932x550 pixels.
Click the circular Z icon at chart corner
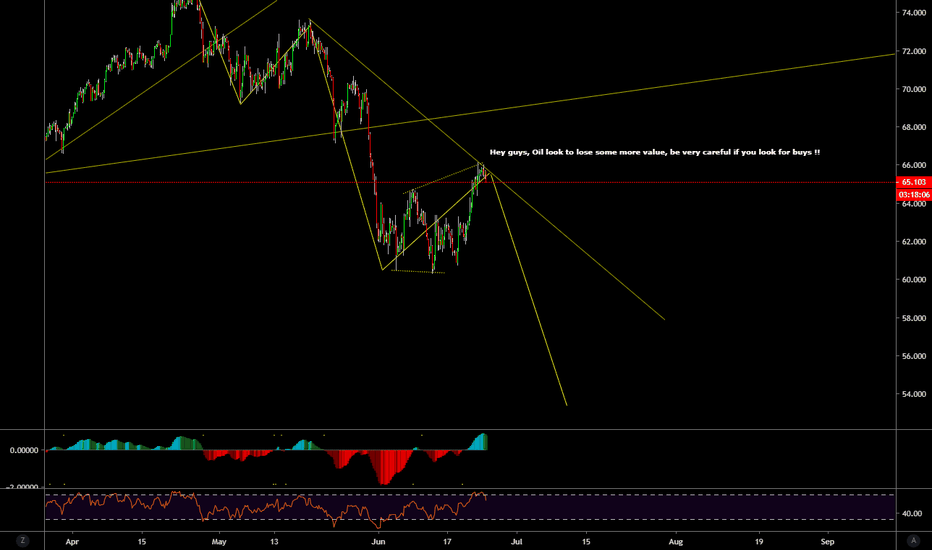(x=23, y=540)
